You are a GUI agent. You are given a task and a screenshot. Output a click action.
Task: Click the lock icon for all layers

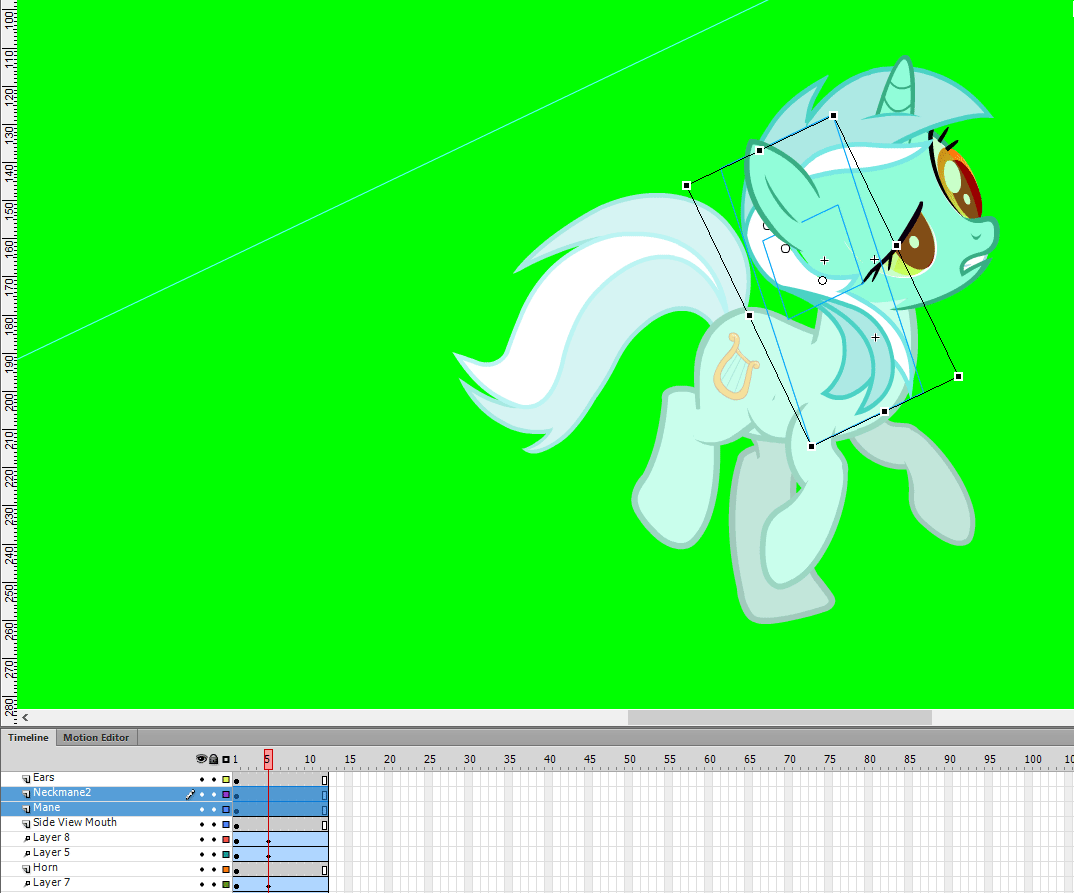(214, 759)
